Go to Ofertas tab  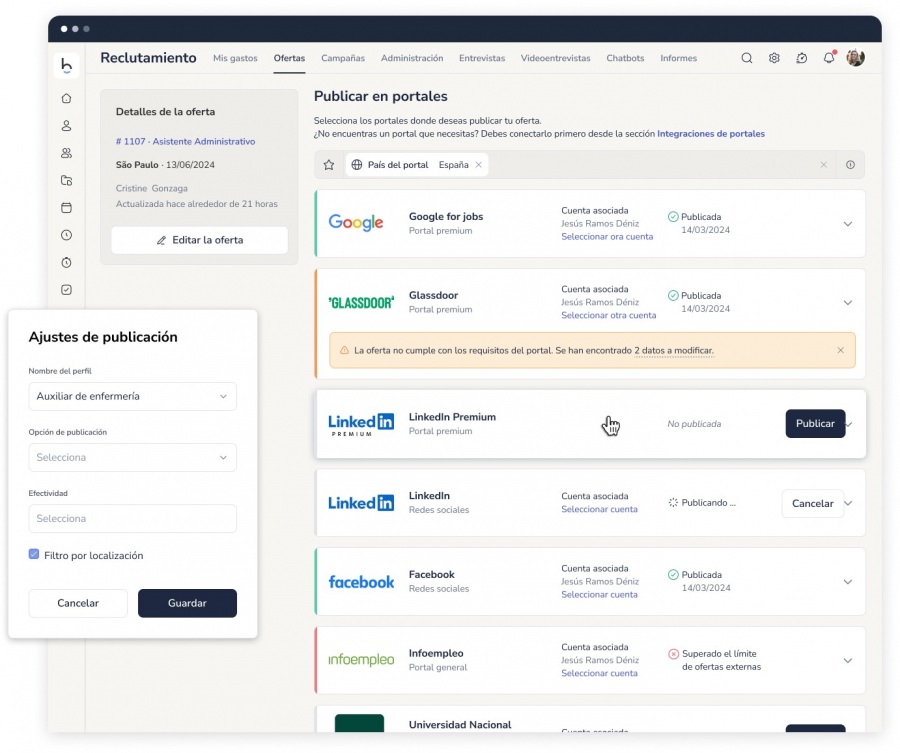coord(289,58)
